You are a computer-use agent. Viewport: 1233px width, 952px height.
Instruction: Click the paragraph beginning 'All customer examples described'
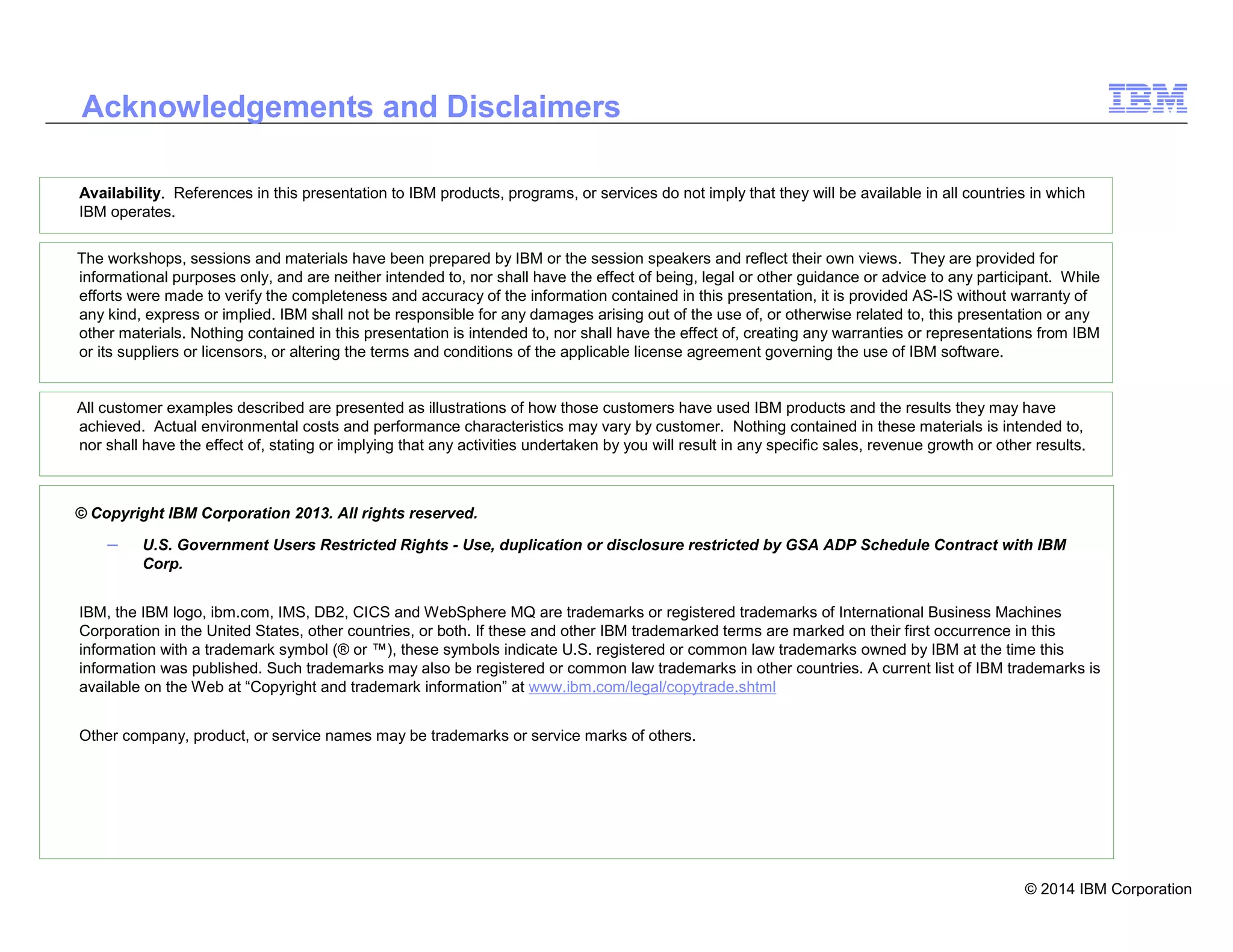point(582,427)
